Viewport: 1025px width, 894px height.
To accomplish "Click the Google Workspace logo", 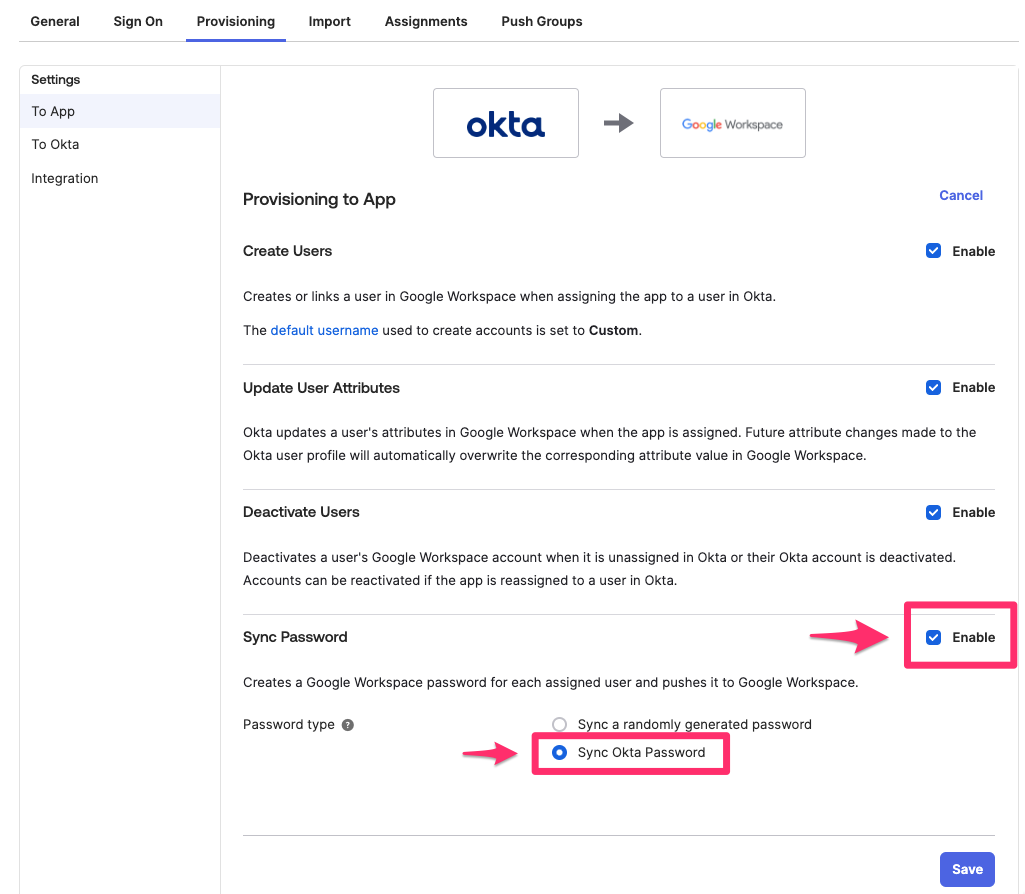I will tap(732, 122).
